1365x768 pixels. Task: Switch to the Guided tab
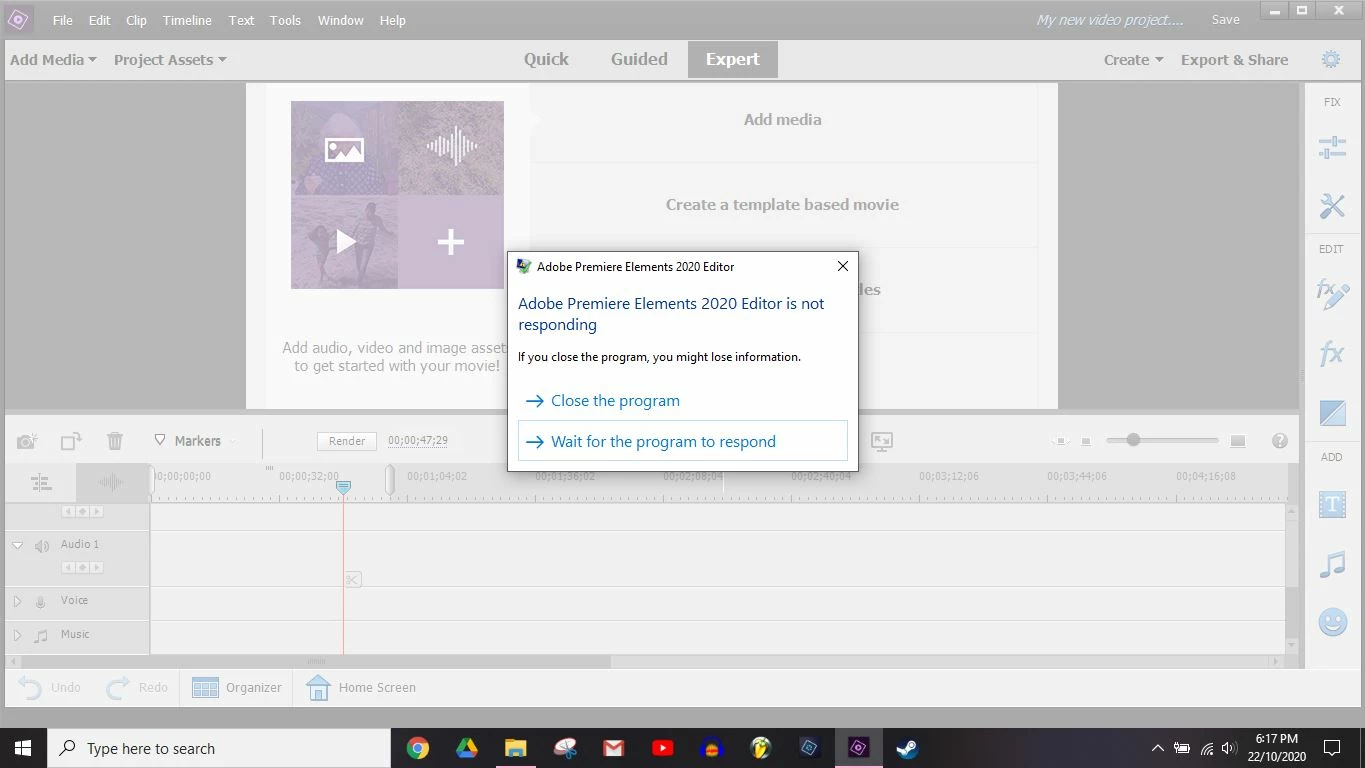pos(639,59)
